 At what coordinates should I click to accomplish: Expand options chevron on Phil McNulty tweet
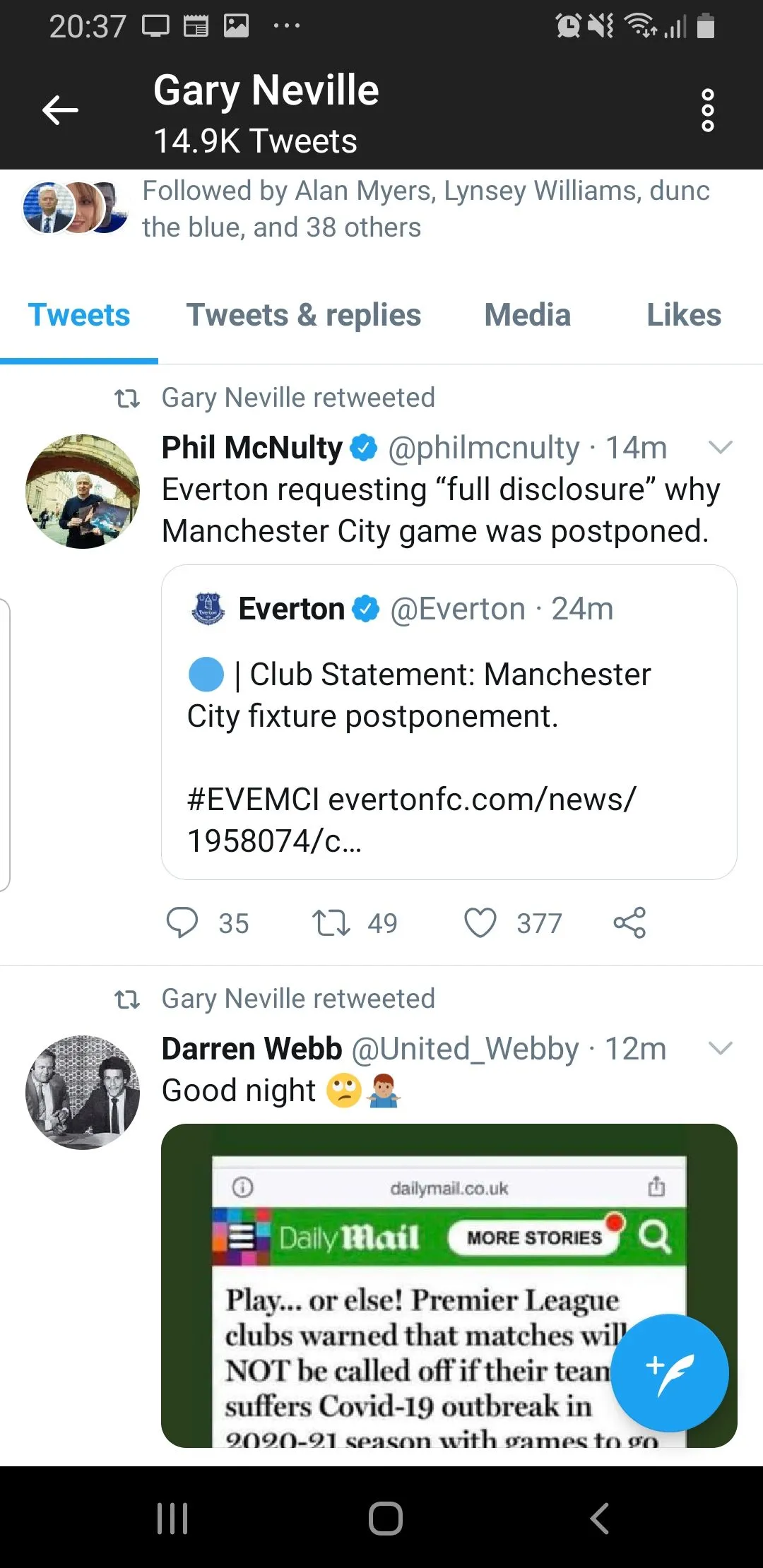(x=720, y=447)
